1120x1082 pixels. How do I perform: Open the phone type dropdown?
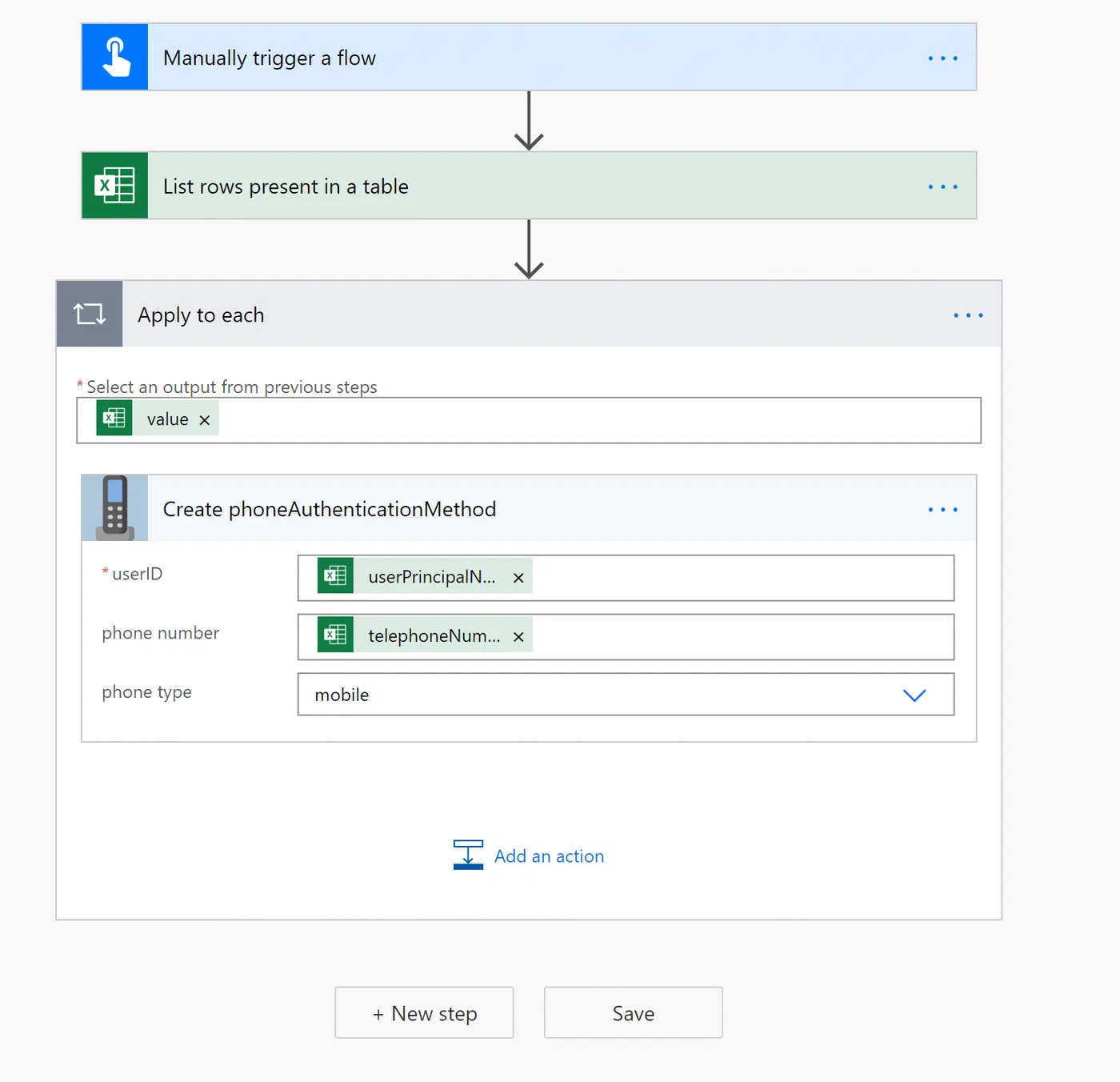click(x=626, y=694)
